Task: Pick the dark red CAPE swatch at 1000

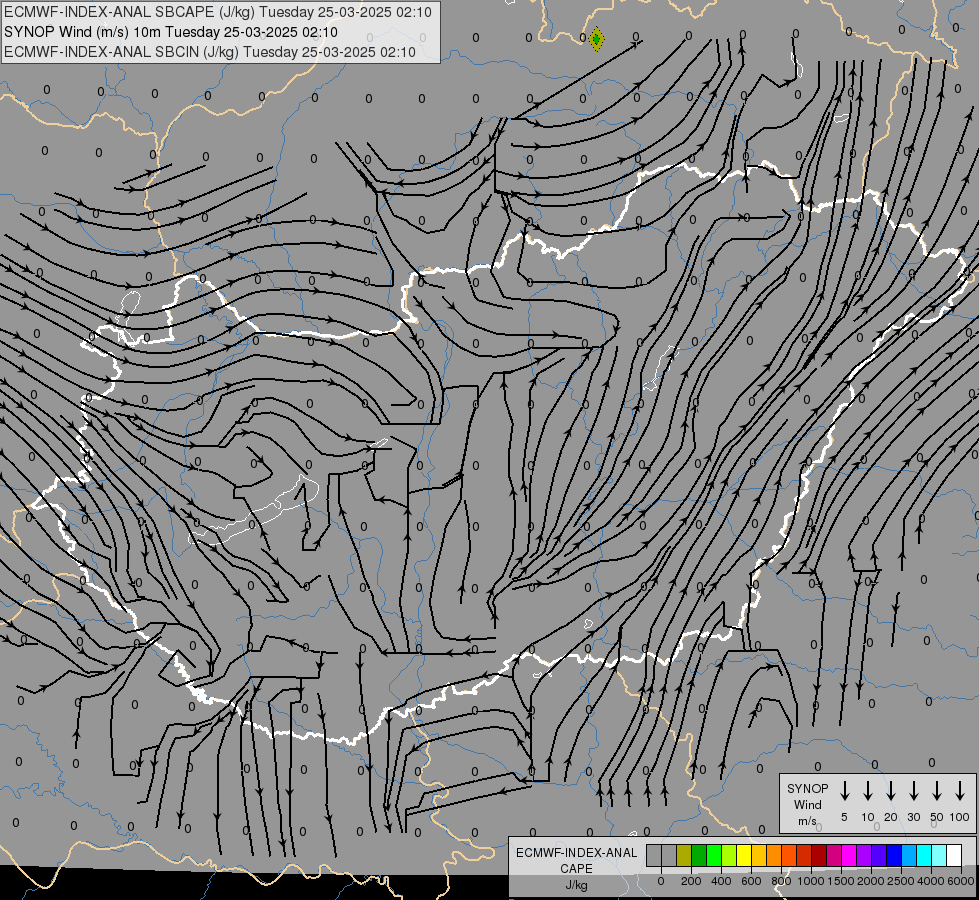Action: 819,855
